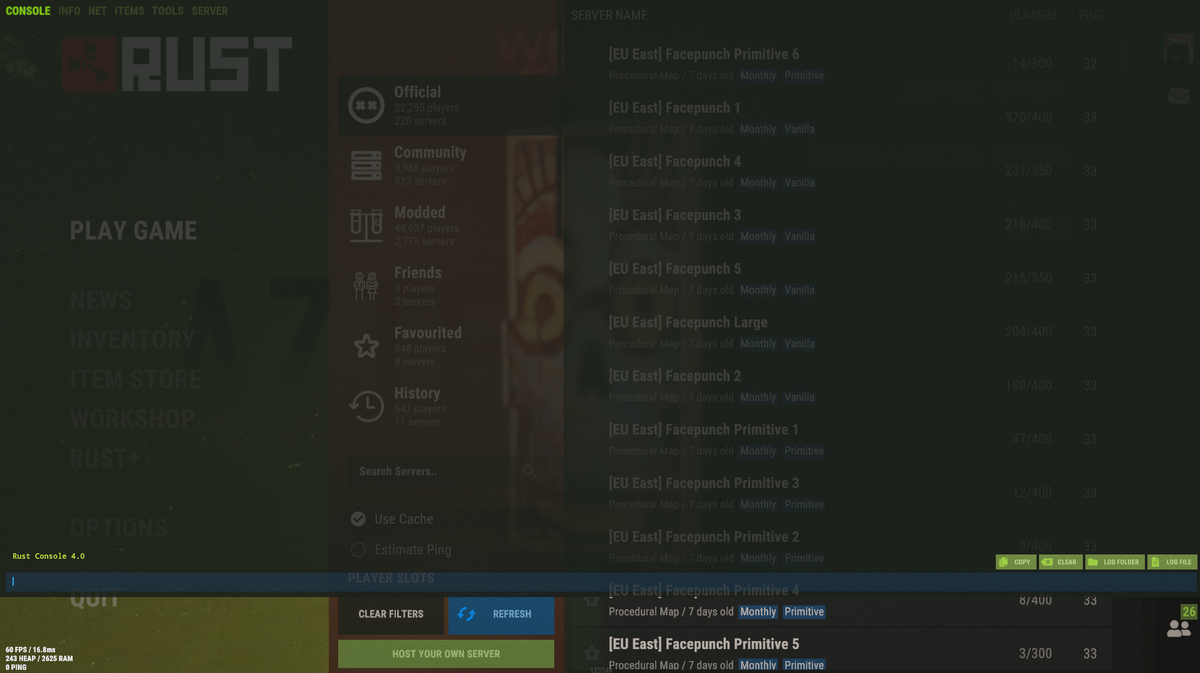
Task: Open the friends list icon showing 26
Action: click(1179, 629)
